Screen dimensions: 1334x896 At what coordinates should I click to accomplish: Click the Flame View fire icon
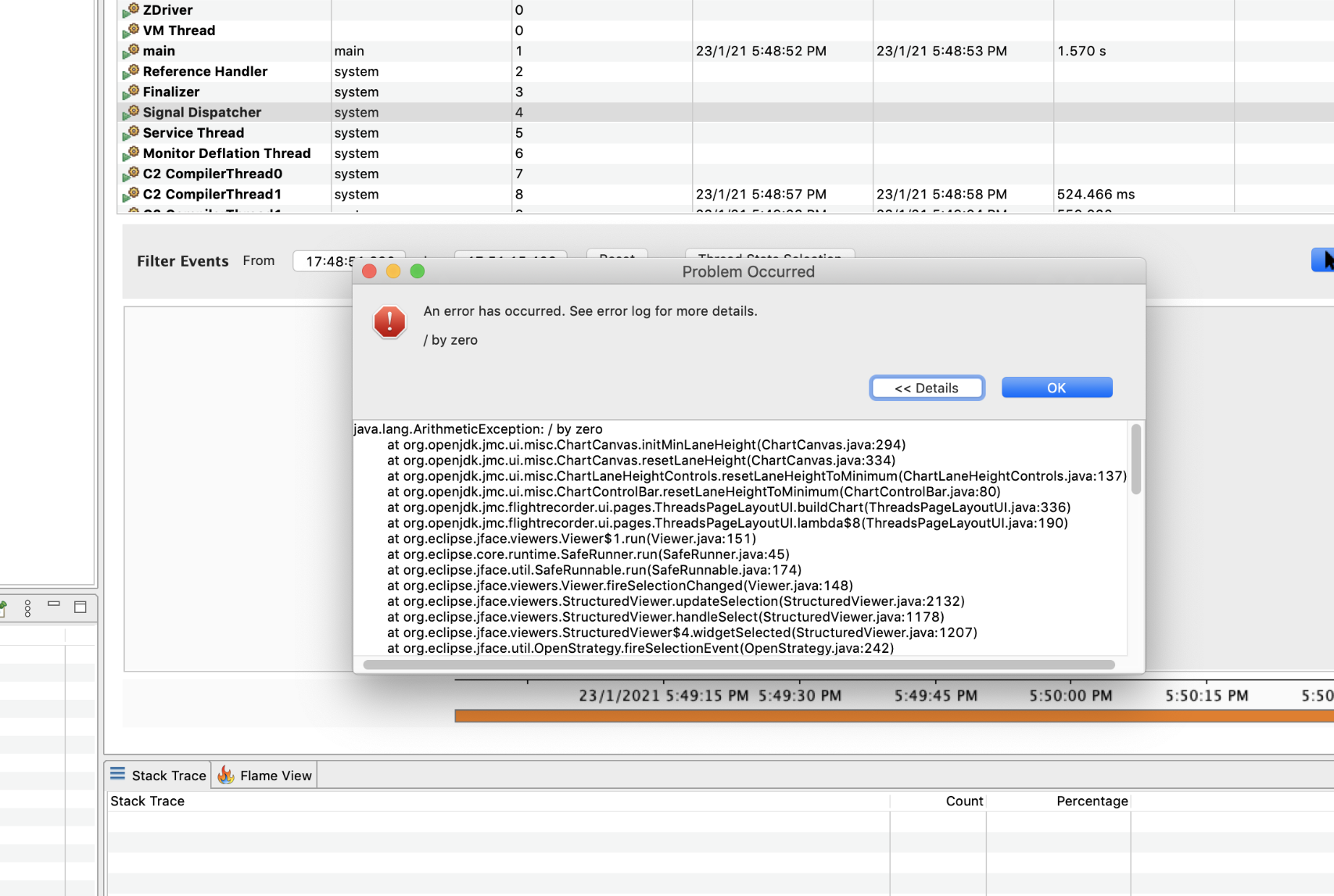226,775
